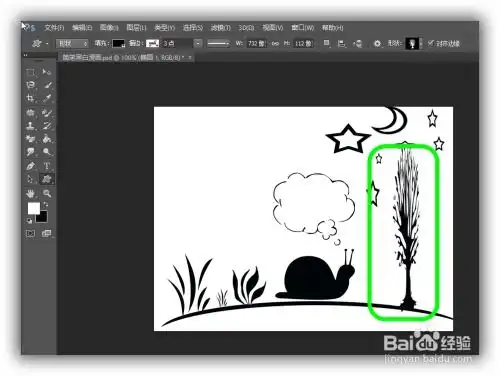
Task: Click the white foreground color swatch
Action: (x=34, y=208)
